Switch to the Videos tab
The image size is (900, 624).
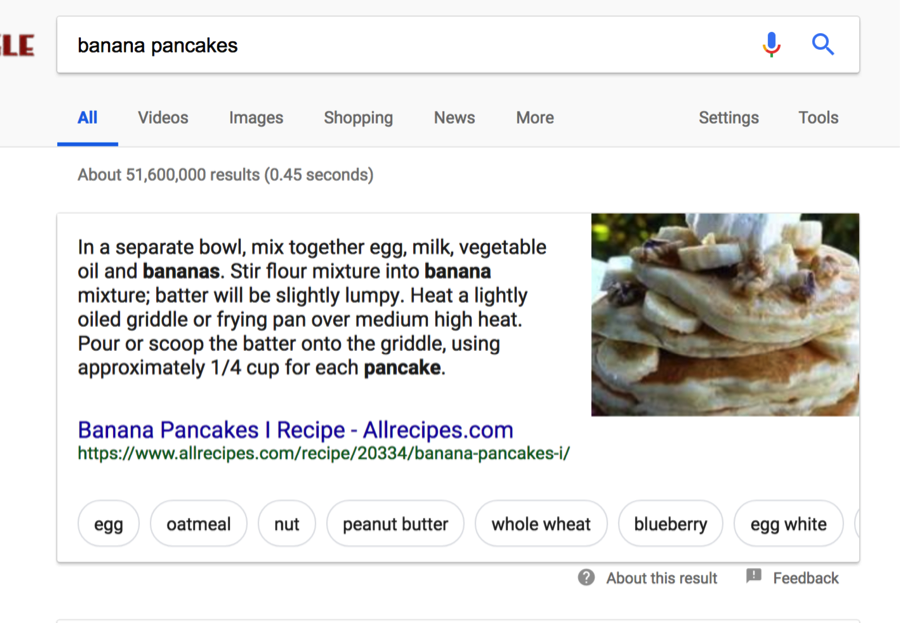[x=163, y=118]
